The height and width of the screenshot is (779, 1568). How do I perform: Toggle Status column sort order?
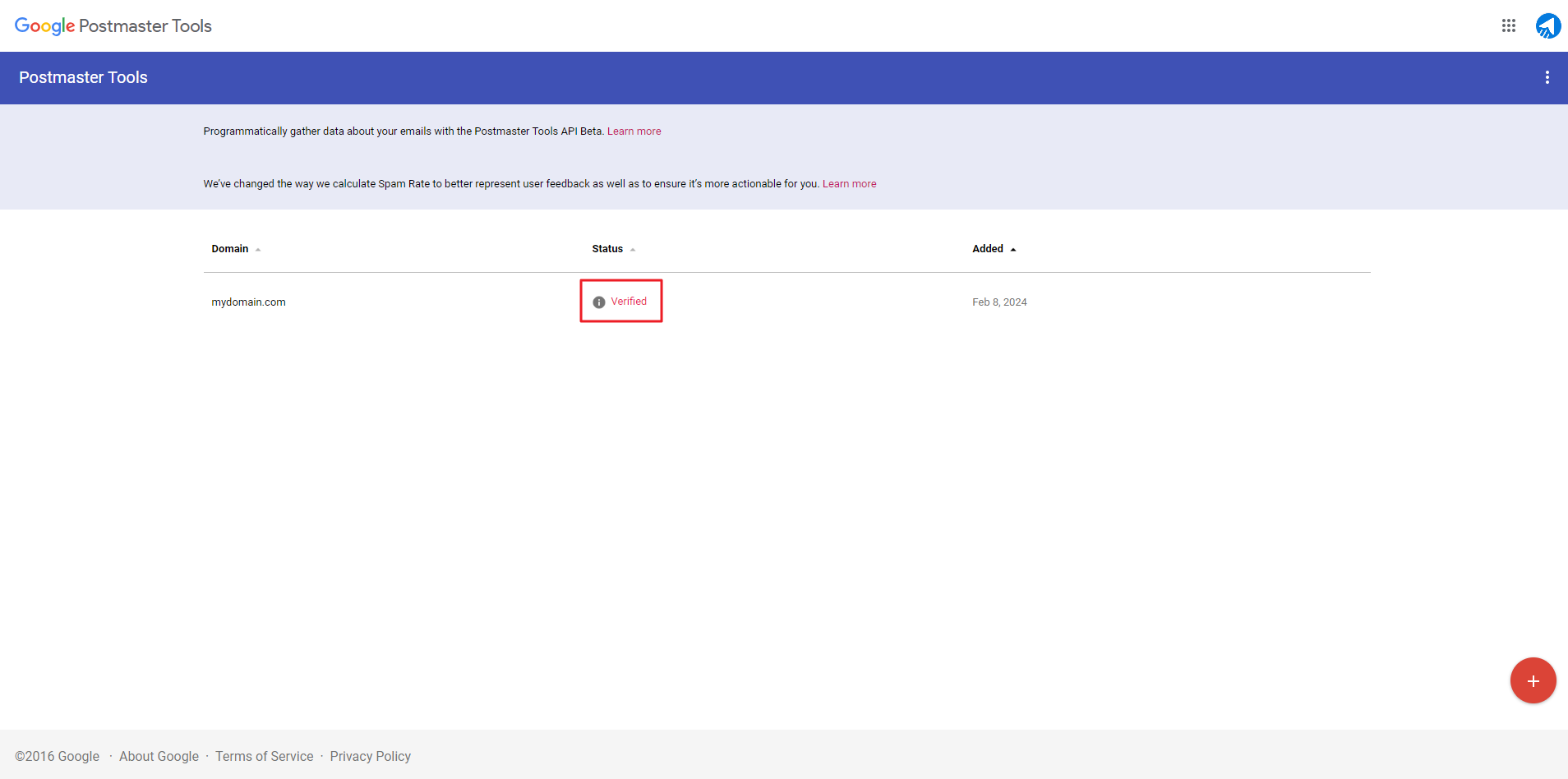606,248
